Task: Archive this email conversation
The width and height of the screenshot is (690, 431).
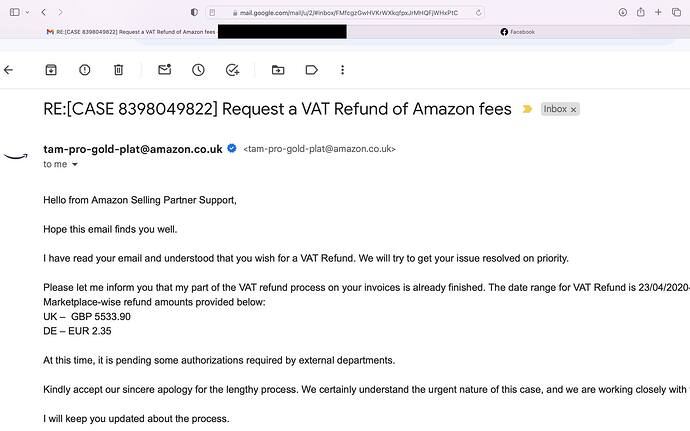Action: tap(51, 70)
